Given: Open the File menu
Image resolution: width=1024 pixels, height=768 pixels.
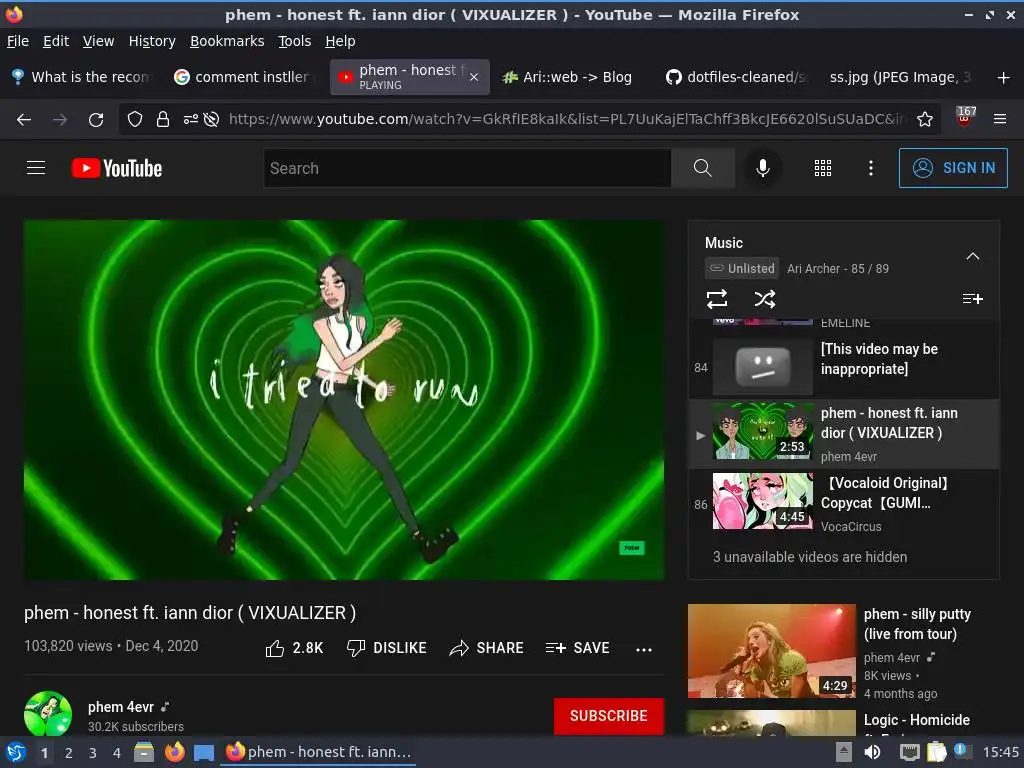Looking at the screenshot, I should 18,41.
